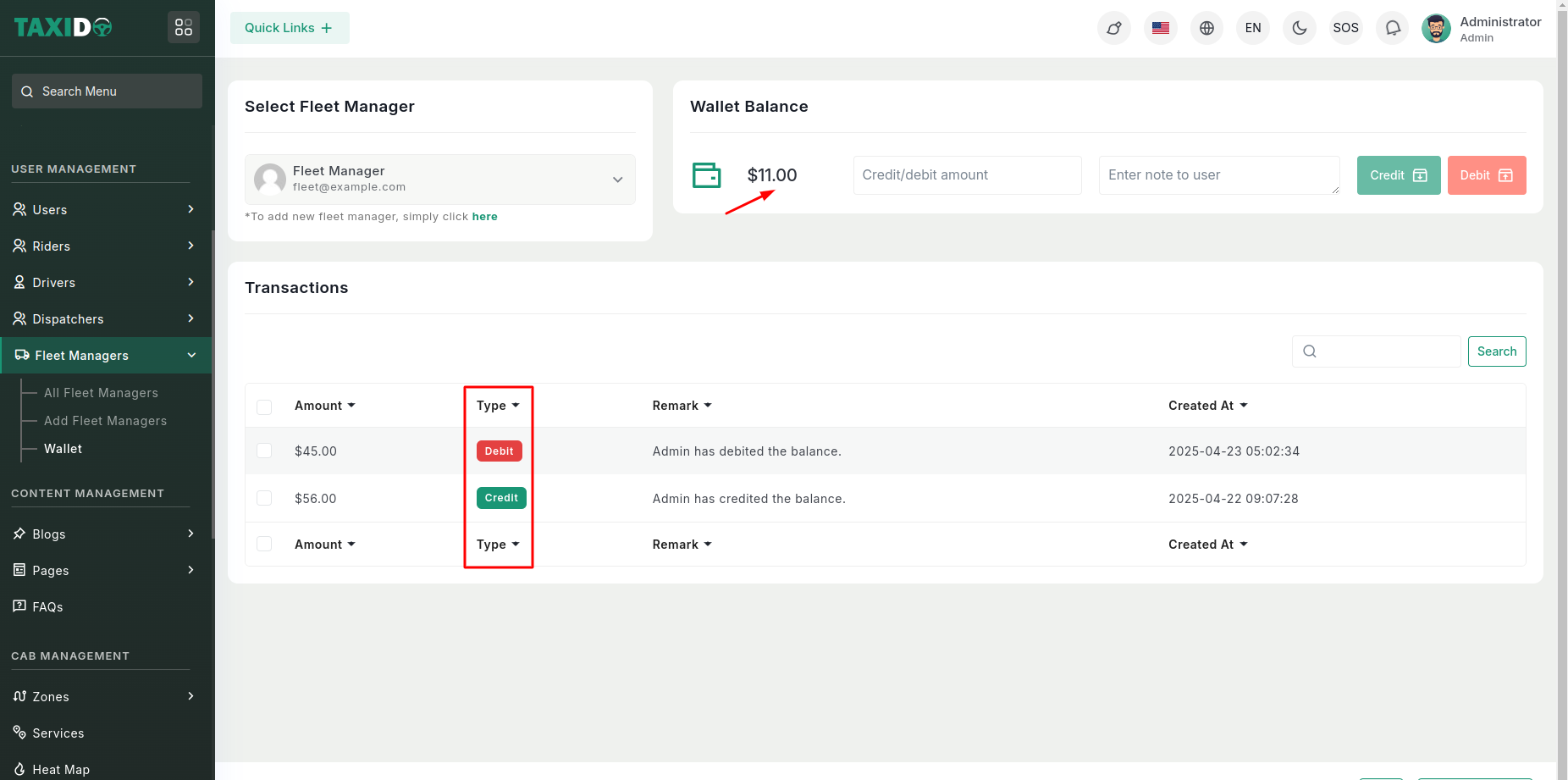Open the notifications bell
Screen dimensions: 1568x780
tap(1392, 28)
